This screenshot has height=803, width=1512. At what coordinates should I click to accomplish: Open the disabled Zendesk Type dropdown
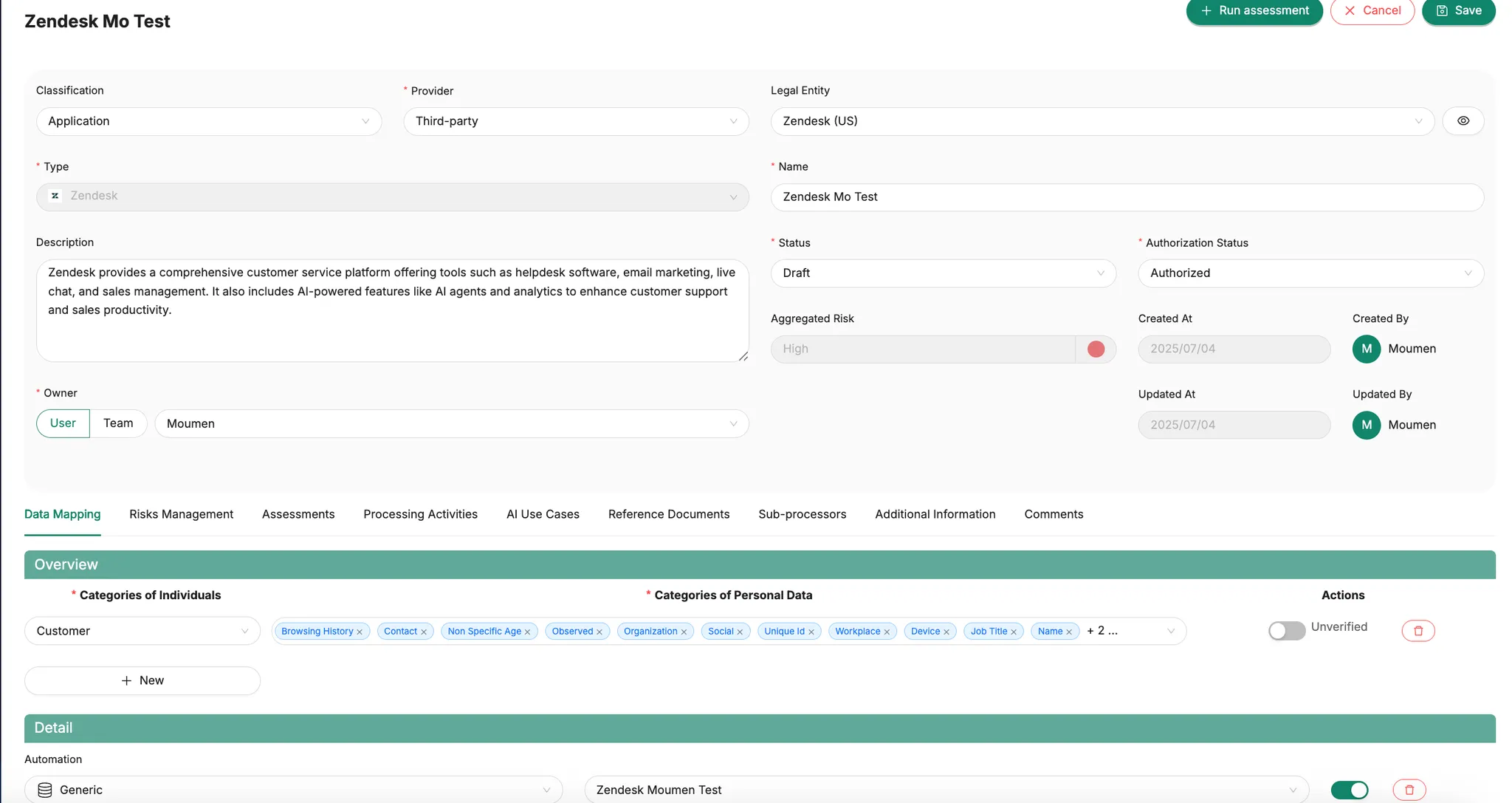[392, 197]
